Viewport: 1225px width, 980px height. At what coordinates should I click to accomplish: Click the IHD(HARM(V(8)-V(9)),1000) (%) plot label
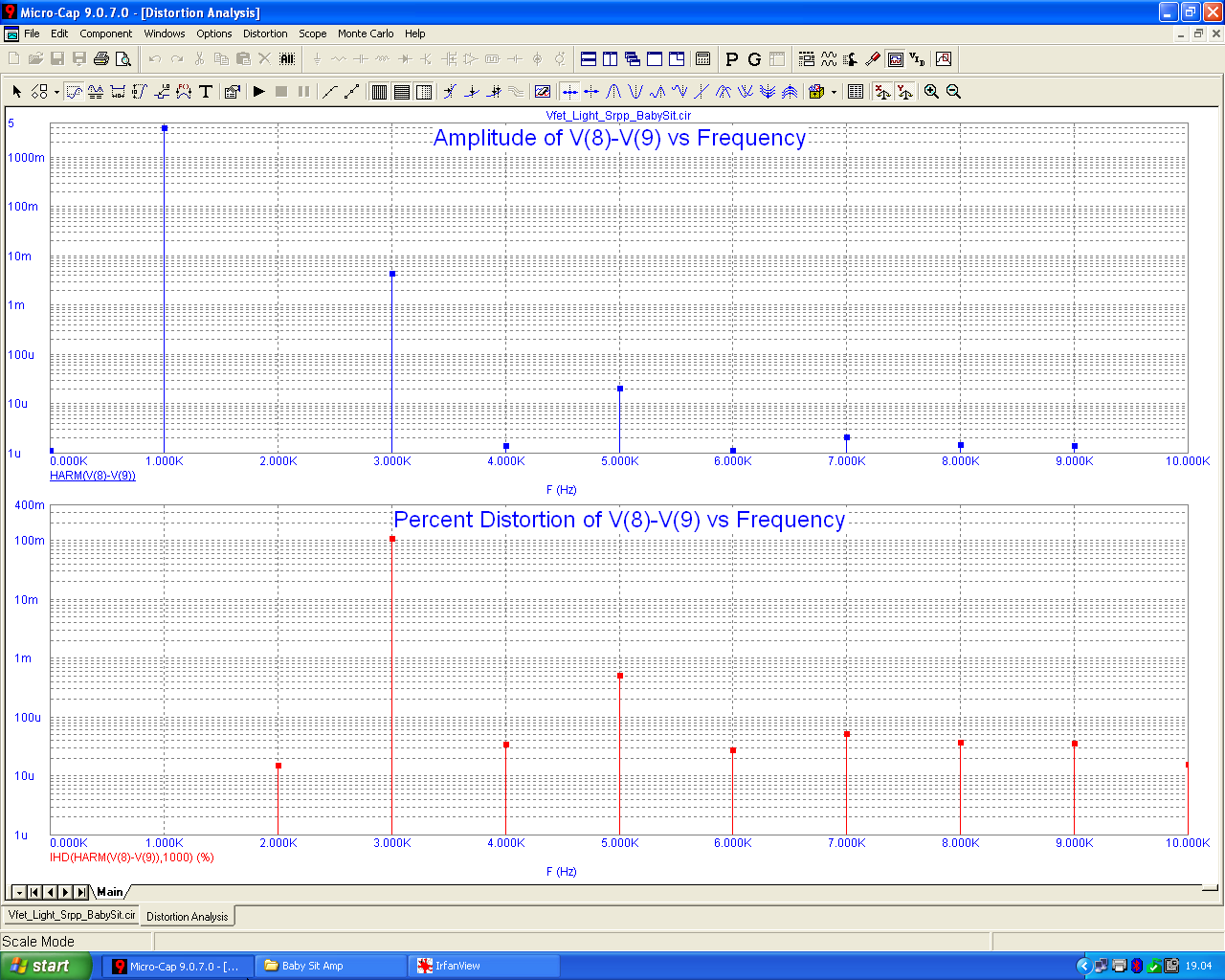(132, 857)
